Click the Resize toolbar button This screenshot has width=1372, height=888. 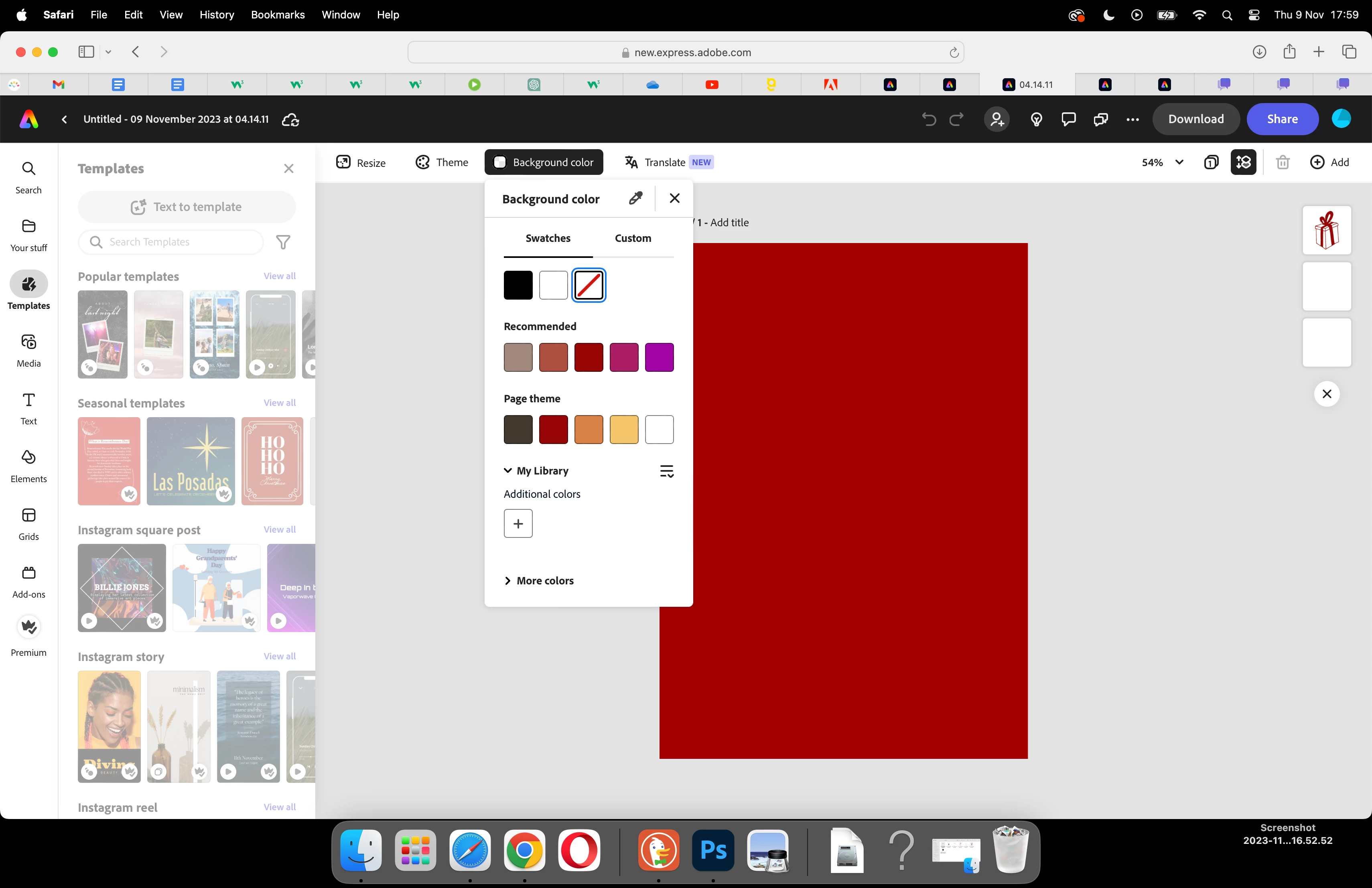pos(361,162)
